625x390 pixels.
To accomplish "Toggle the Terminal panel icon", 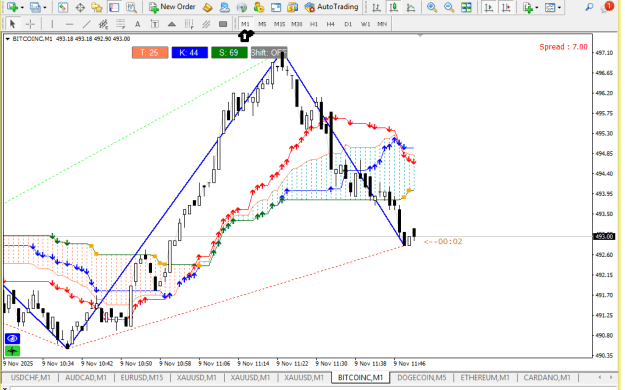I will 114,7.
